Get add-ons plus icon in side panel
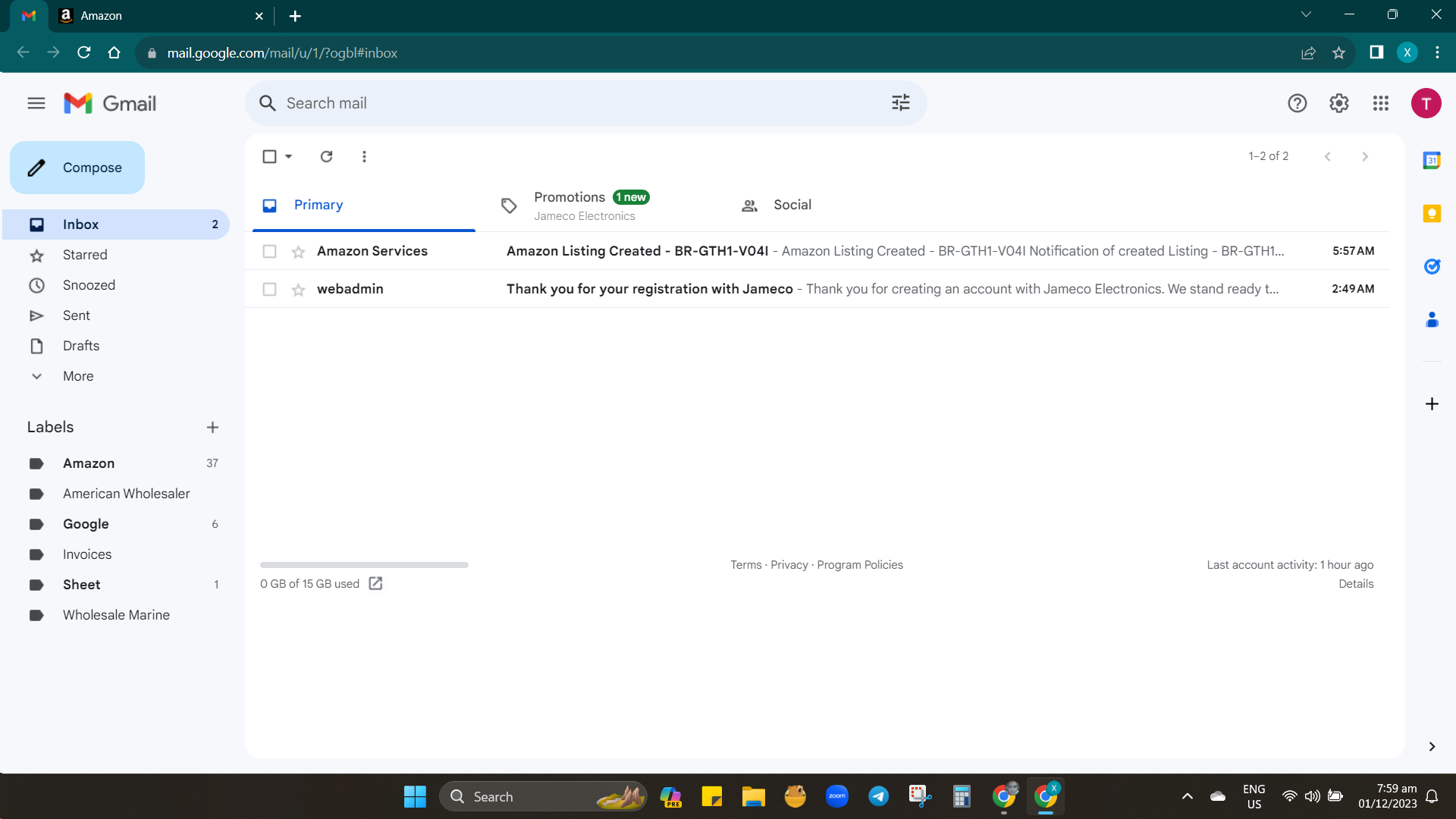This screenshot has height=819, width=1456. (1432, 403)
